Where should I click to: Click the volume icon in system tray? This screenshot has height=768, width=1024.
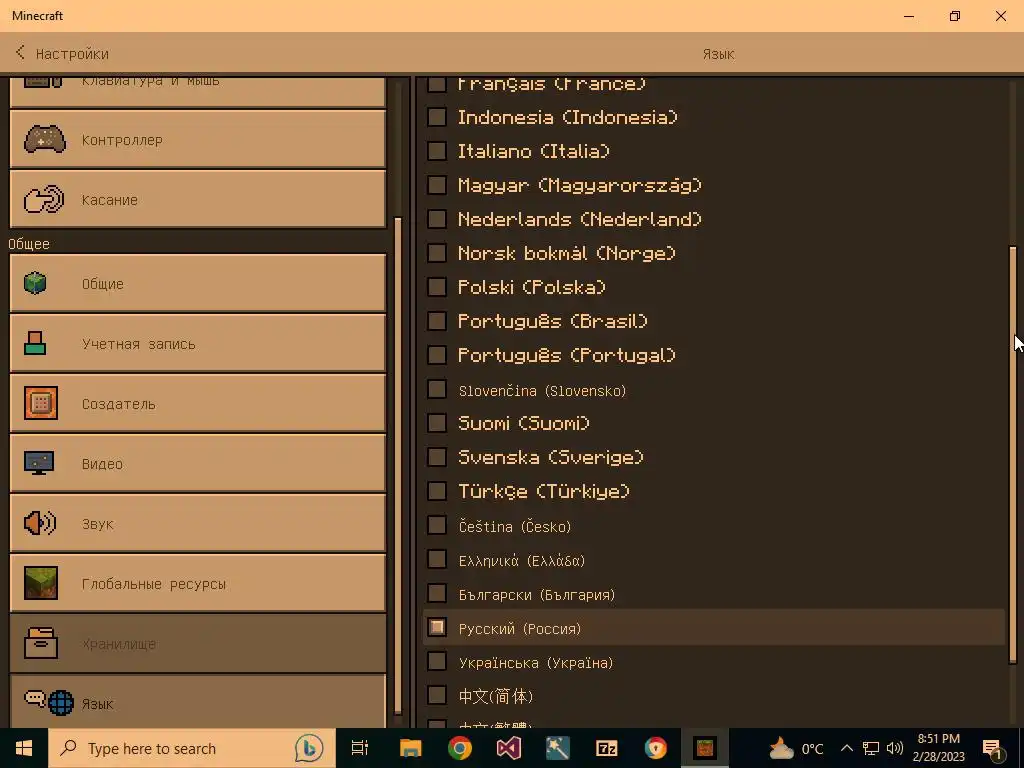pyautogui.click(x=895, y=748)
